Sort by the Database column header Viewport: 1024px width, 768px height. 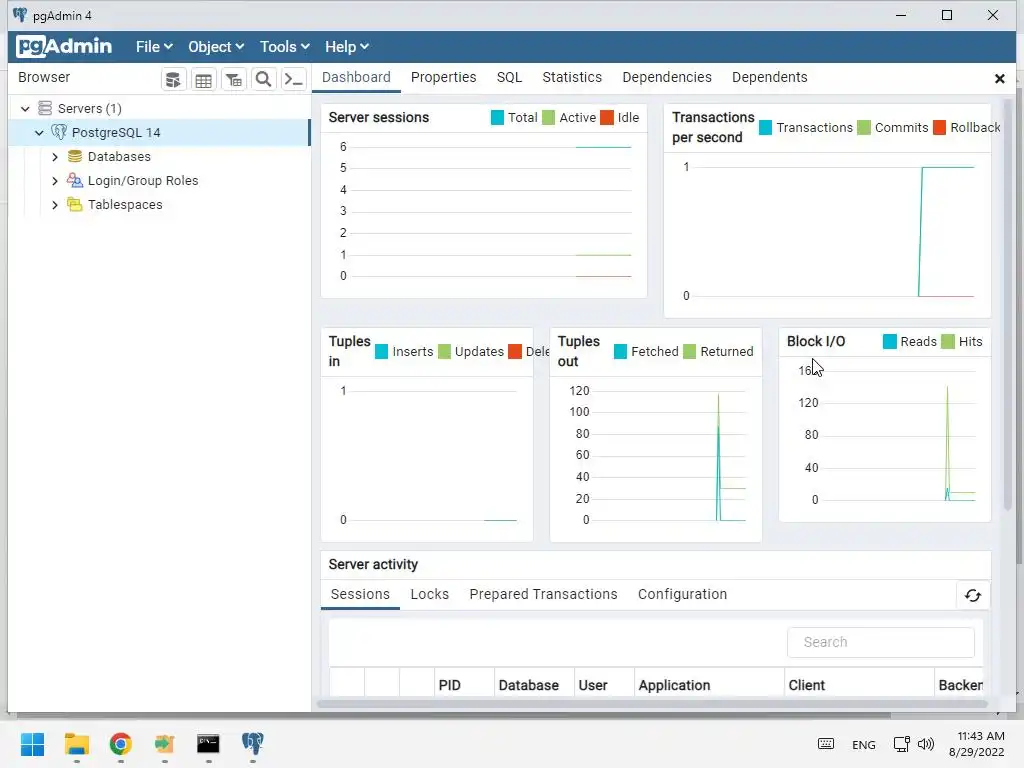tap(534, 685)
